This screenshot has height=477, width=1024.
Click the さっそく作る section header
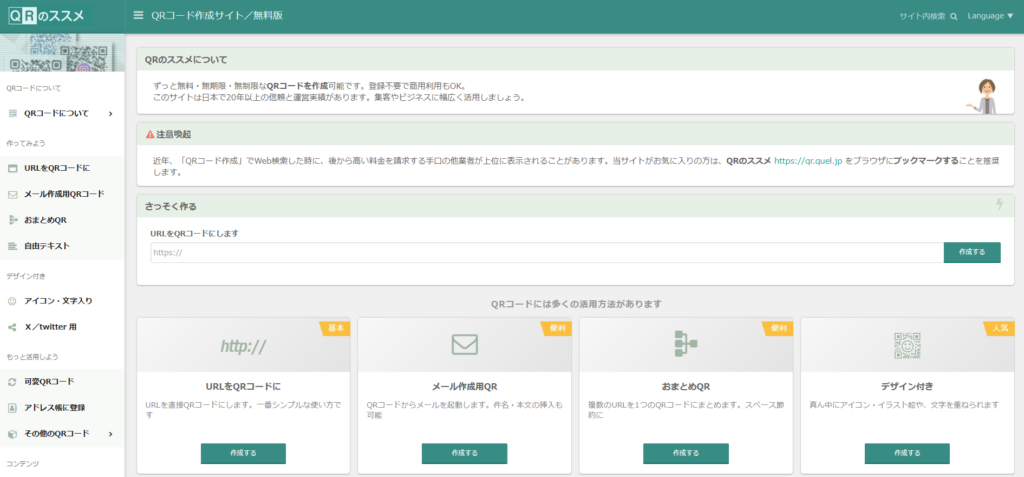click(575, 206)
